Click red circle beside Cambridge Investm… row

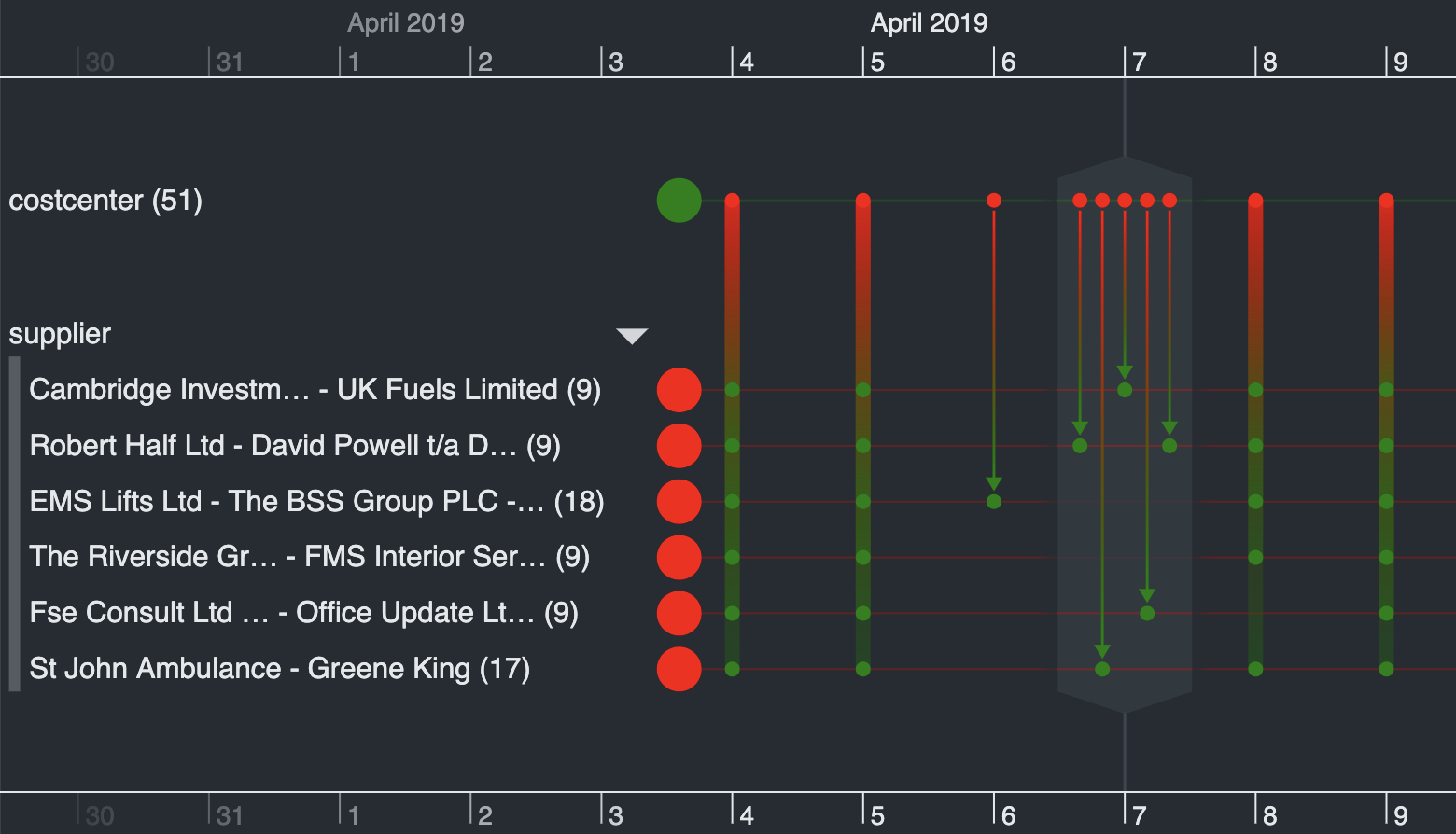point(679,390)
